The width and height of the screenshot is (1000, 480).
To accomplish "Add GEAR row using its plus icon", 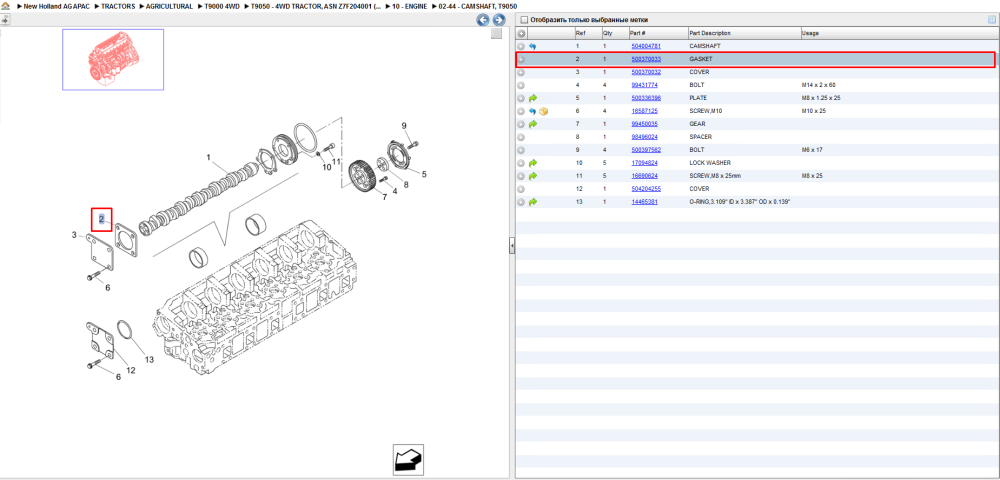I will click(x=521, y=124).
